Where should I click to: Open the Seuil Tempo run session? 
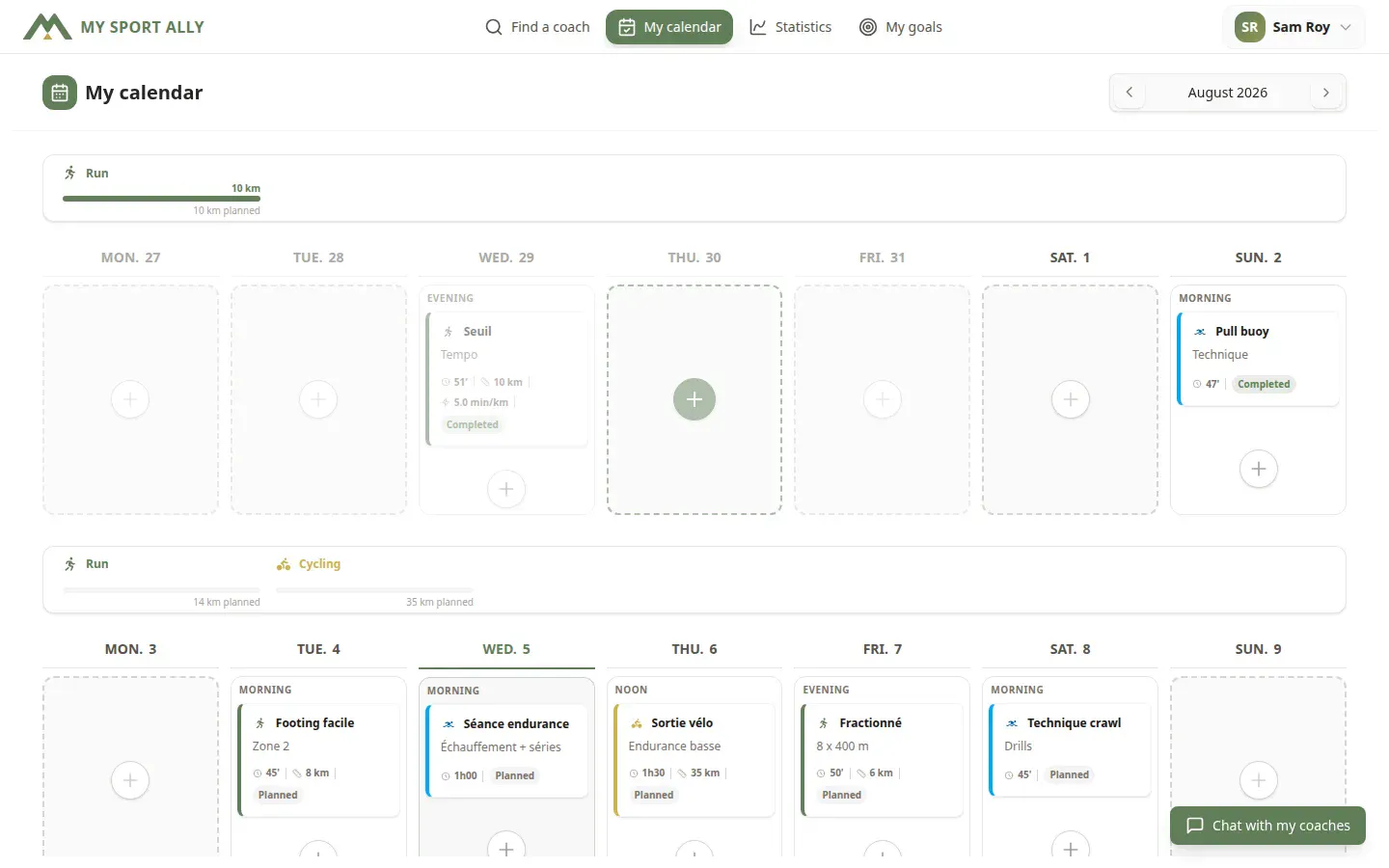[x=506, y=379]
